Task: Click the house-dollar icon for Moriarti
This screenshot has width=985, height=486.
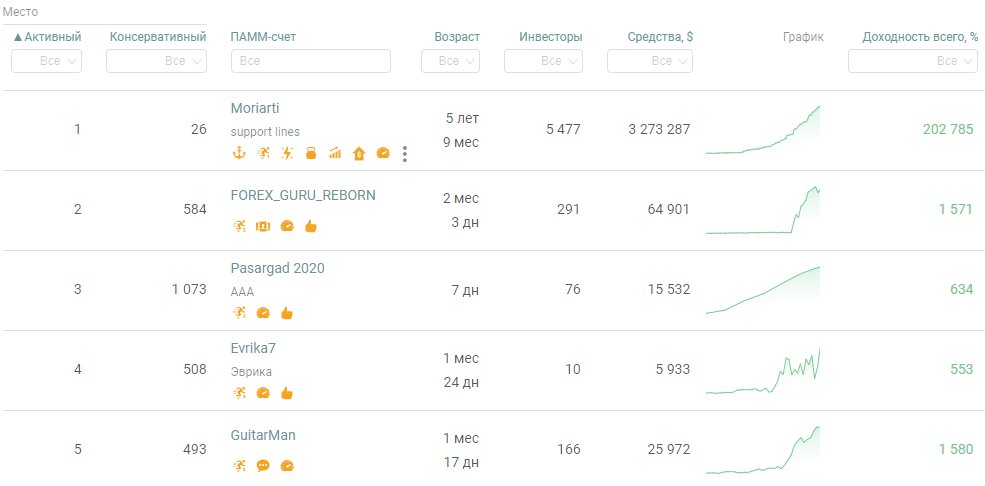Action: 358,153
